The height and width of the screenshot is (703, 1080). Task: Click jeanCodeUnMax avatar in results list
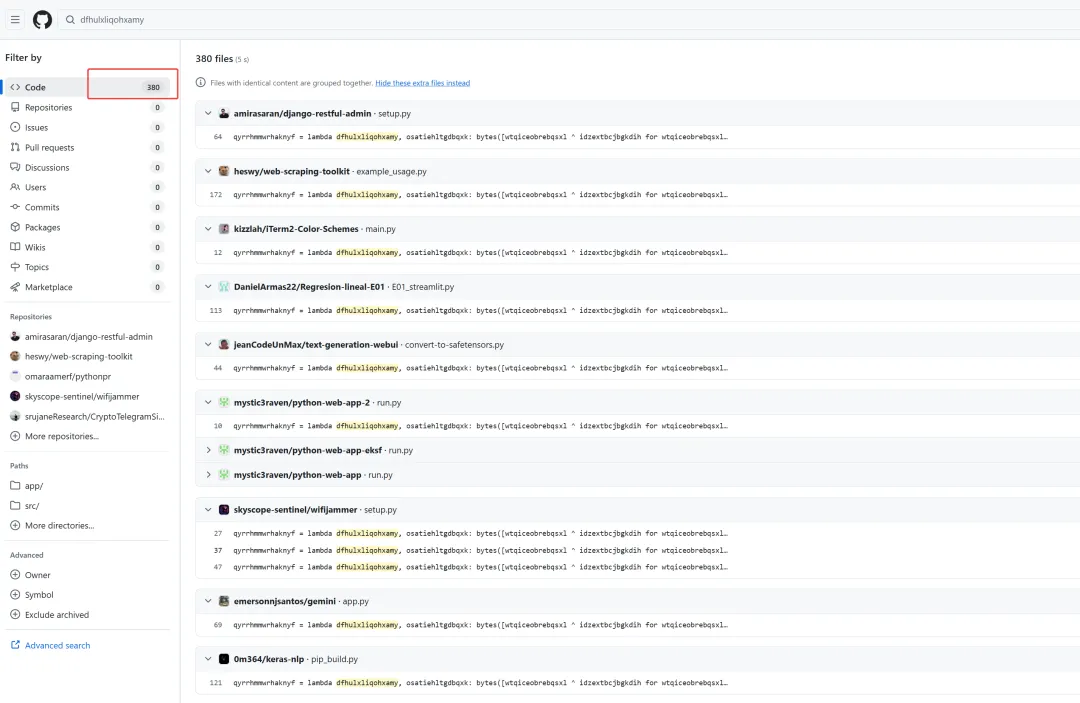pyautogui.click(x=224, y=345)
